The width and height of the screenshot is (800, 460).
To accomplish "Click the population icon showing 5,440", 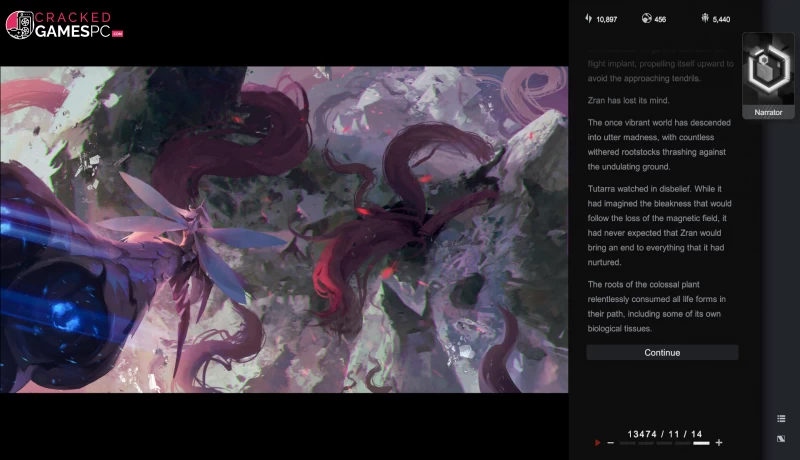I will point(705,18).
